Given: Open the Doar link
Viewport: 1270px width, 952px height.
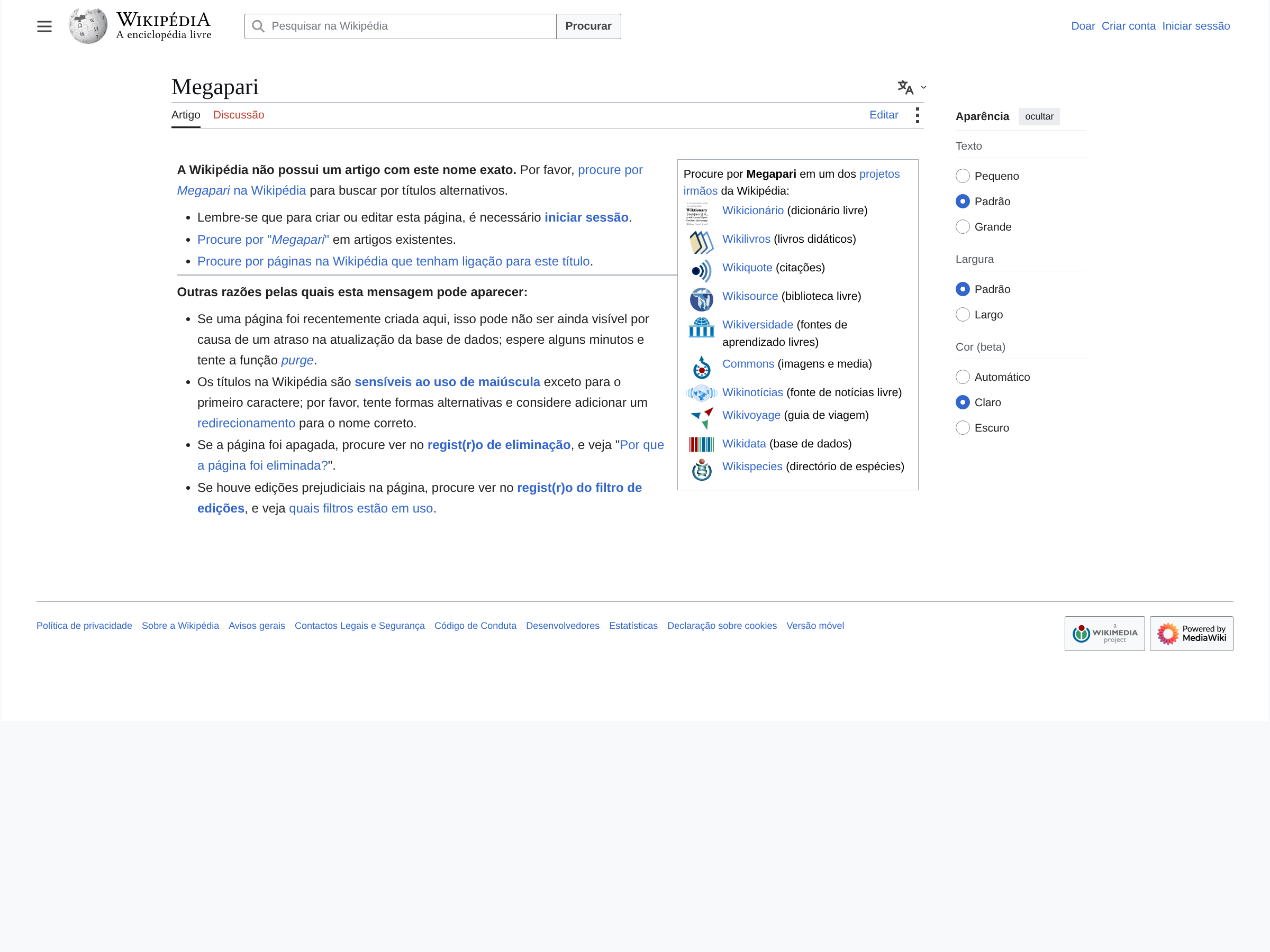Looking at the screenshot, I should coord(1083,26).
